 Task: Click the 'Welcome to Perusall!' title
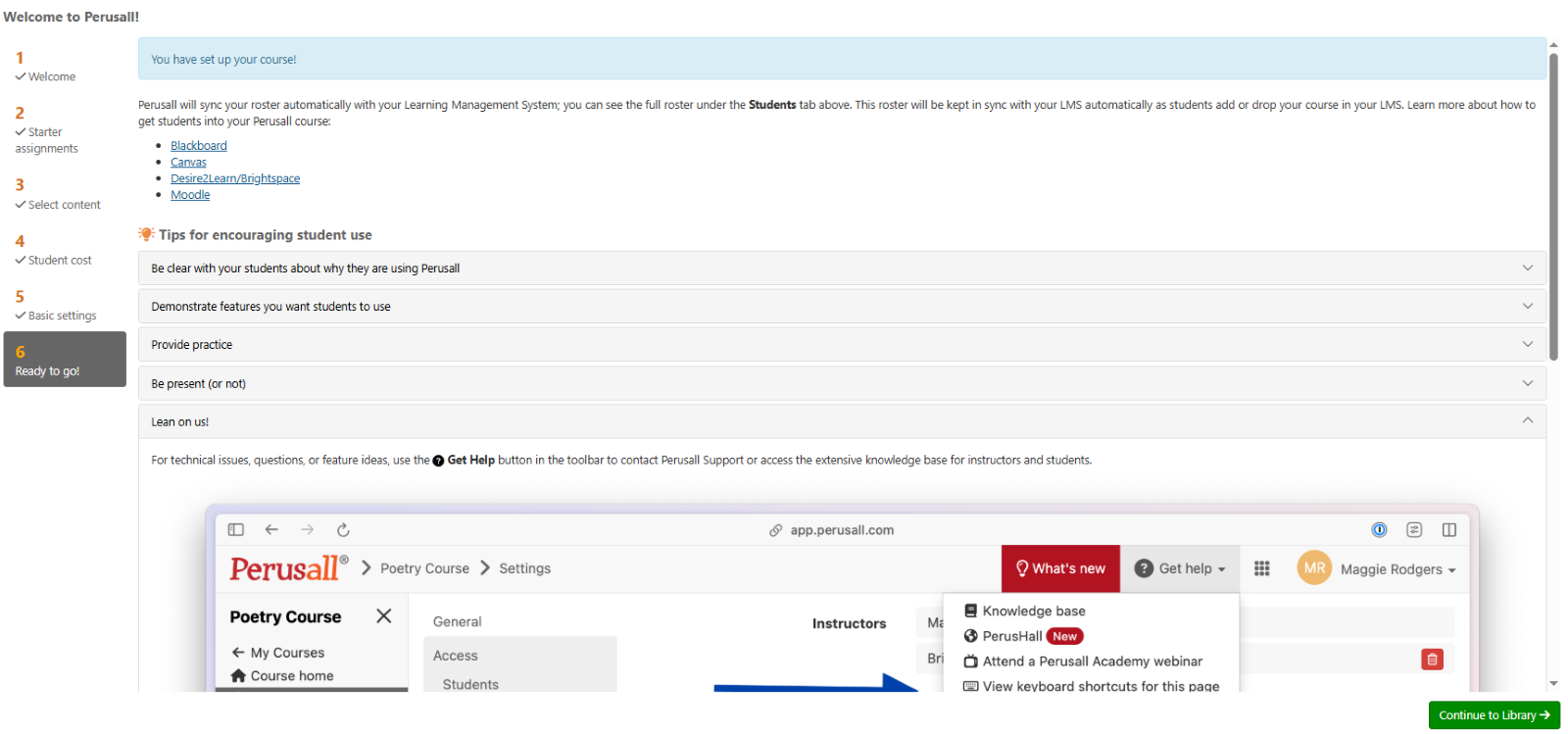click(72, 17)
